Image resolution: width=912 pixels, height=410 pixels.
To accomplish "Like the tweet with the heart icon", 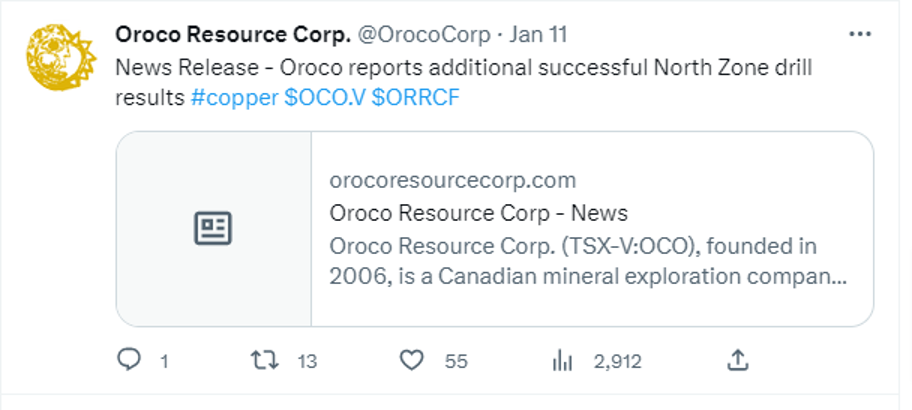I will 412,361.
